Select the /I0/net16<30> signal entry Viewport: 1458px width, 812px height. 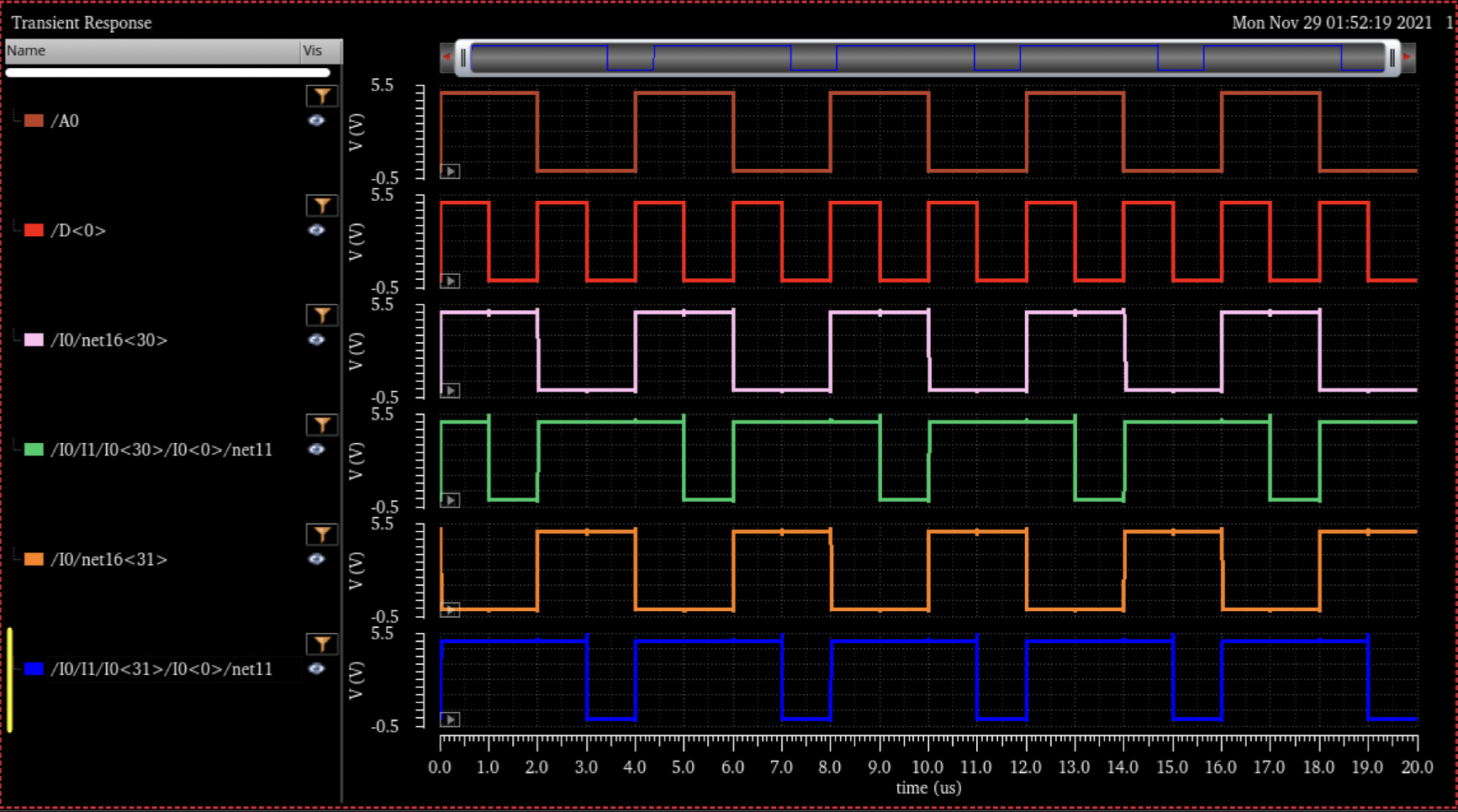click(109, 340)
